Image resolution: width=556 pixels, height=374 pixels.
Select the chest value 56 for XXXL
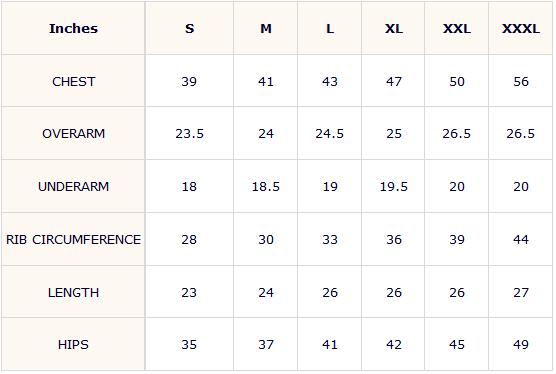click(521, 82)
